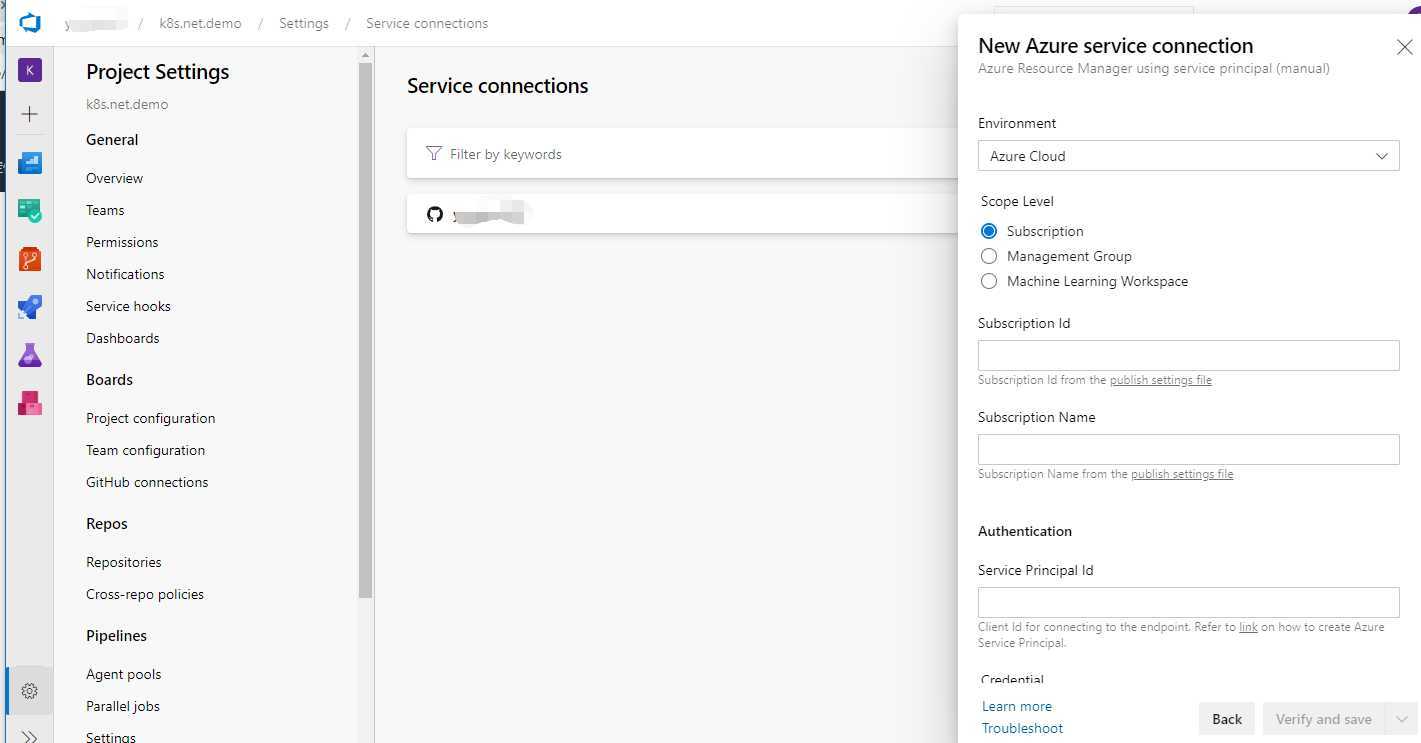This screenshot has width=1421, height=743.
Task: Open the Pipelines hub icon
Action: (30, 307)
